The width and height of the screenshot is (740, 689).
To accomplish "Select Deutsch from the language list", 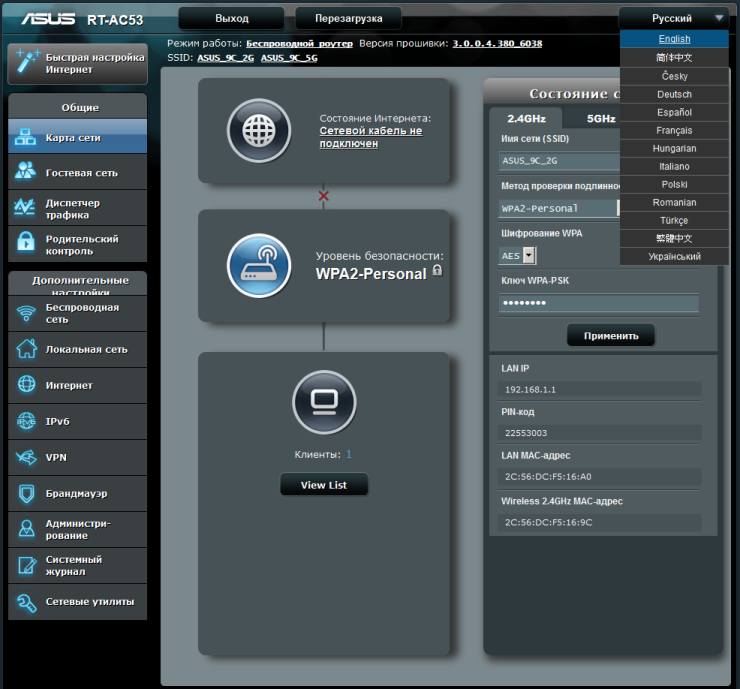I will [x=674, y=94].
